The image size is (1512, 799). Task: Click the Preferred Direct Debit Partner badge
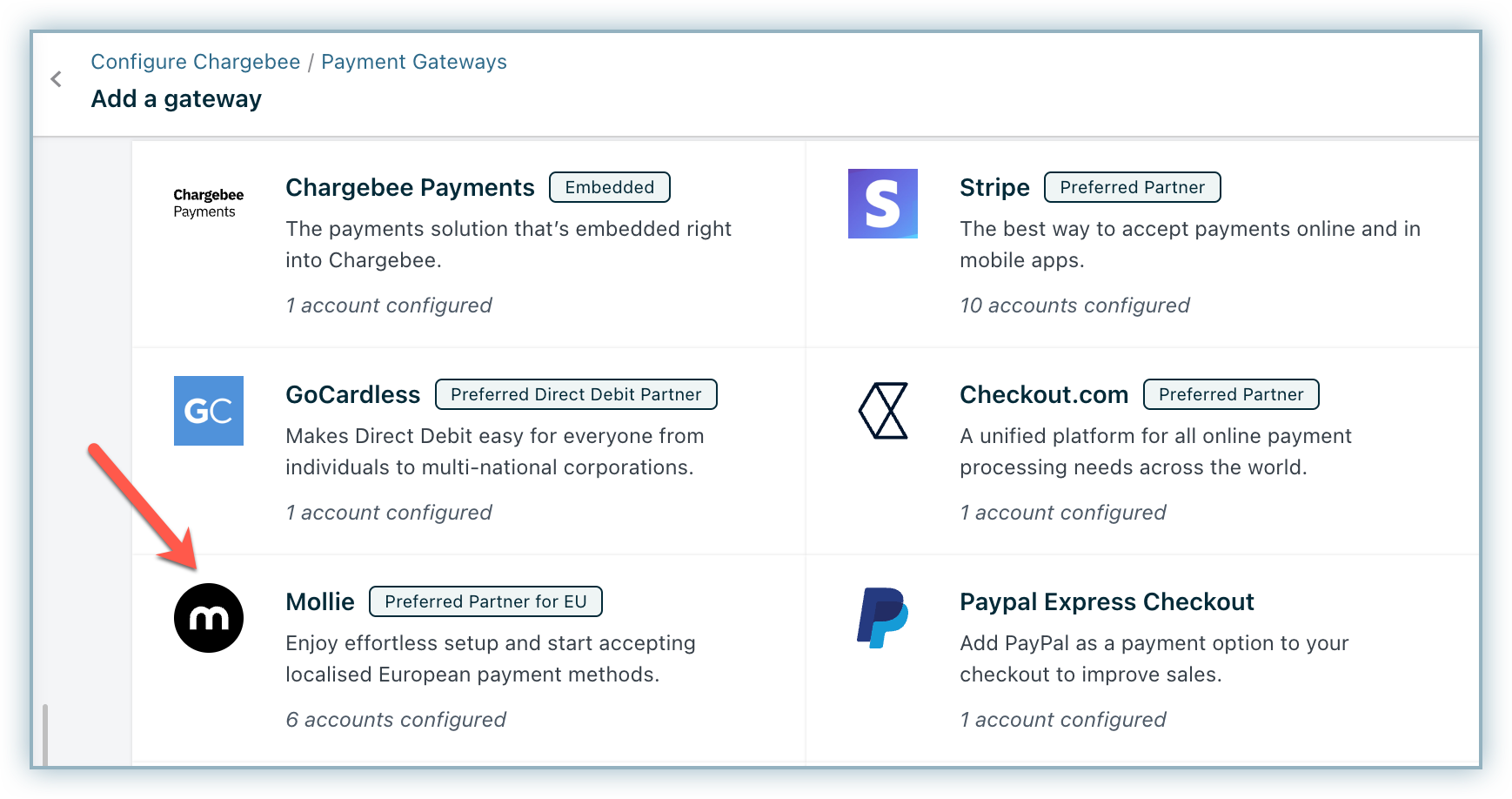(576, 394)
